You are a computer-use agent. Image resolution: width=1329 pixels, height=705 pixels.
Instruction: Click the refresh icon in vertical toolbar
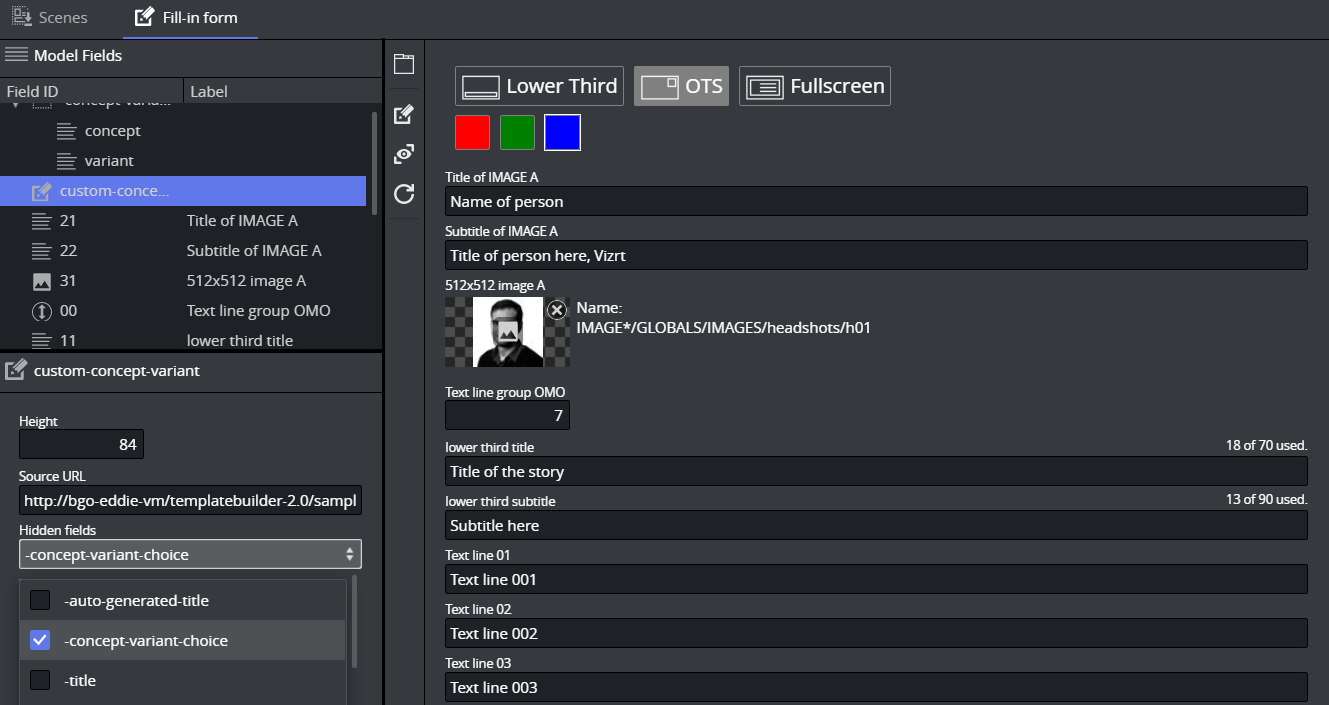click(404, 194)
